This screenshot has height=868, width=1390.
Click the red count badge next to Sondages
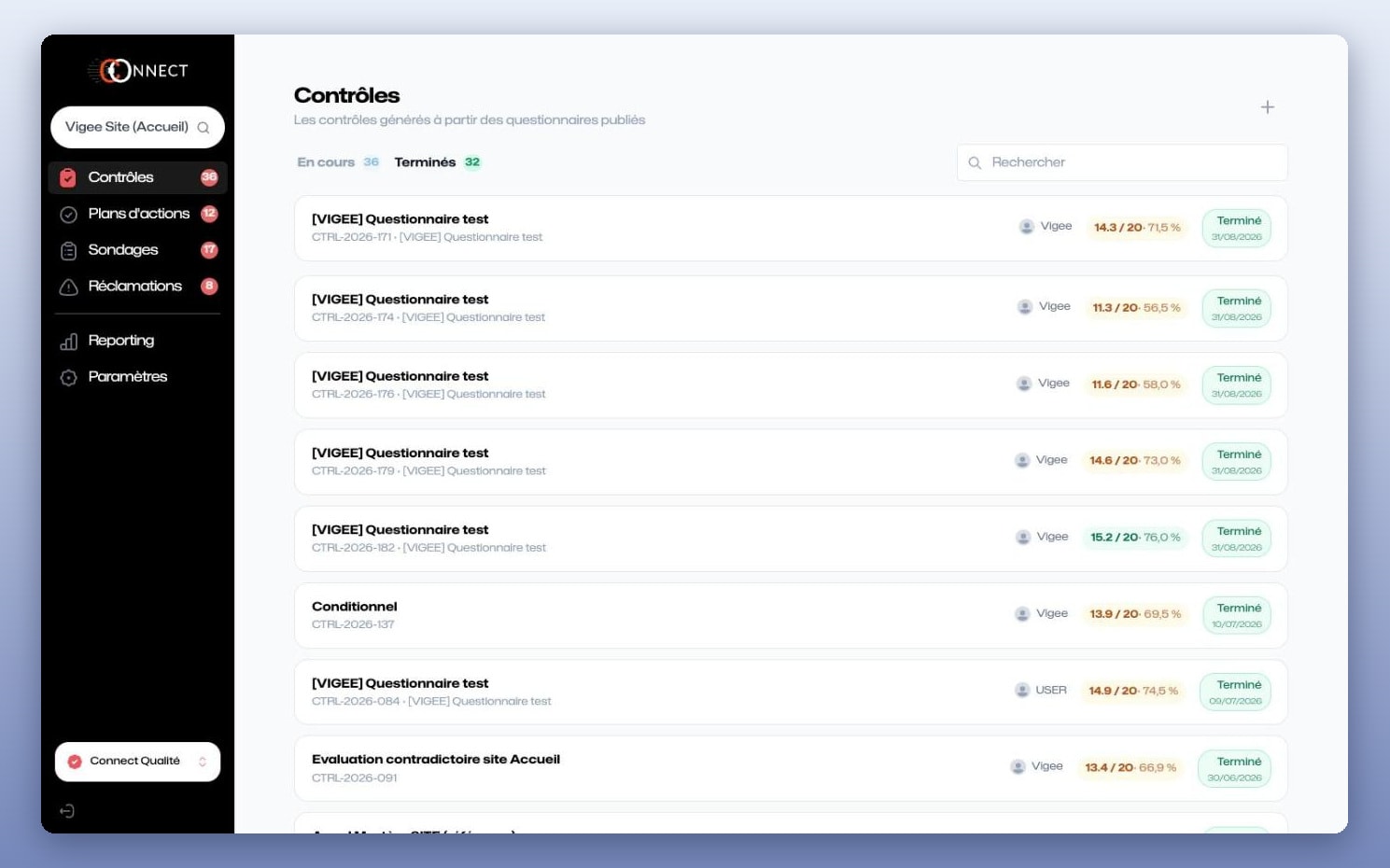209,250
